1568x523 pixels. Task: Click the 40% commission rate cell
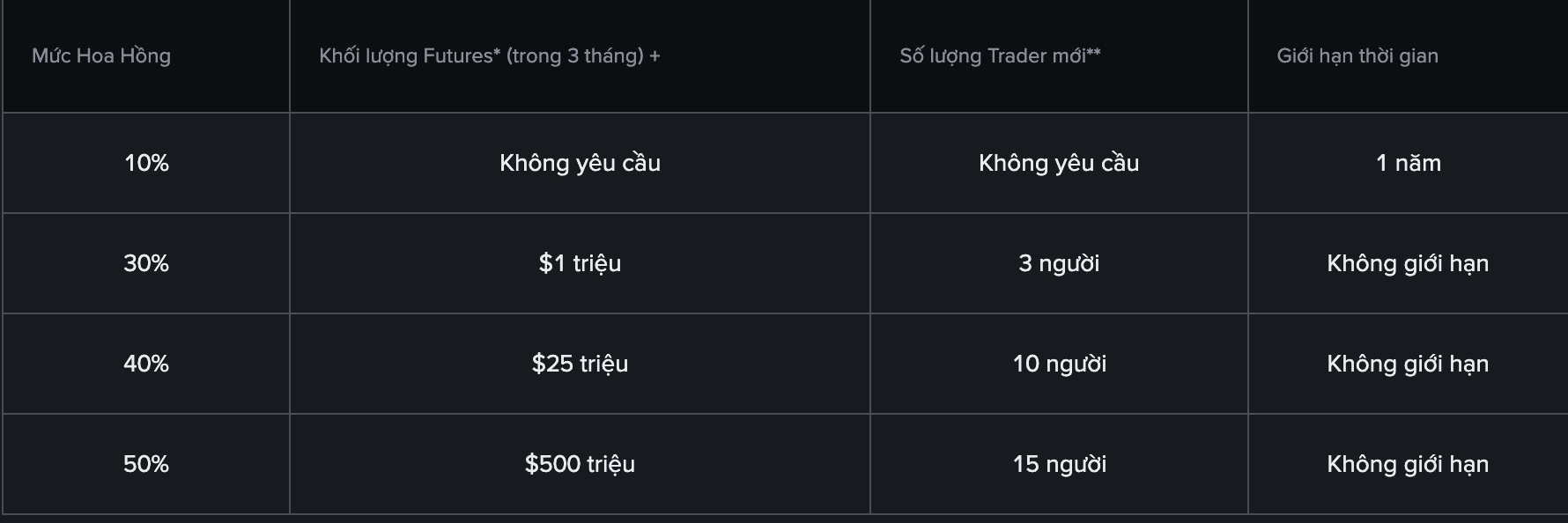(146, 364)
